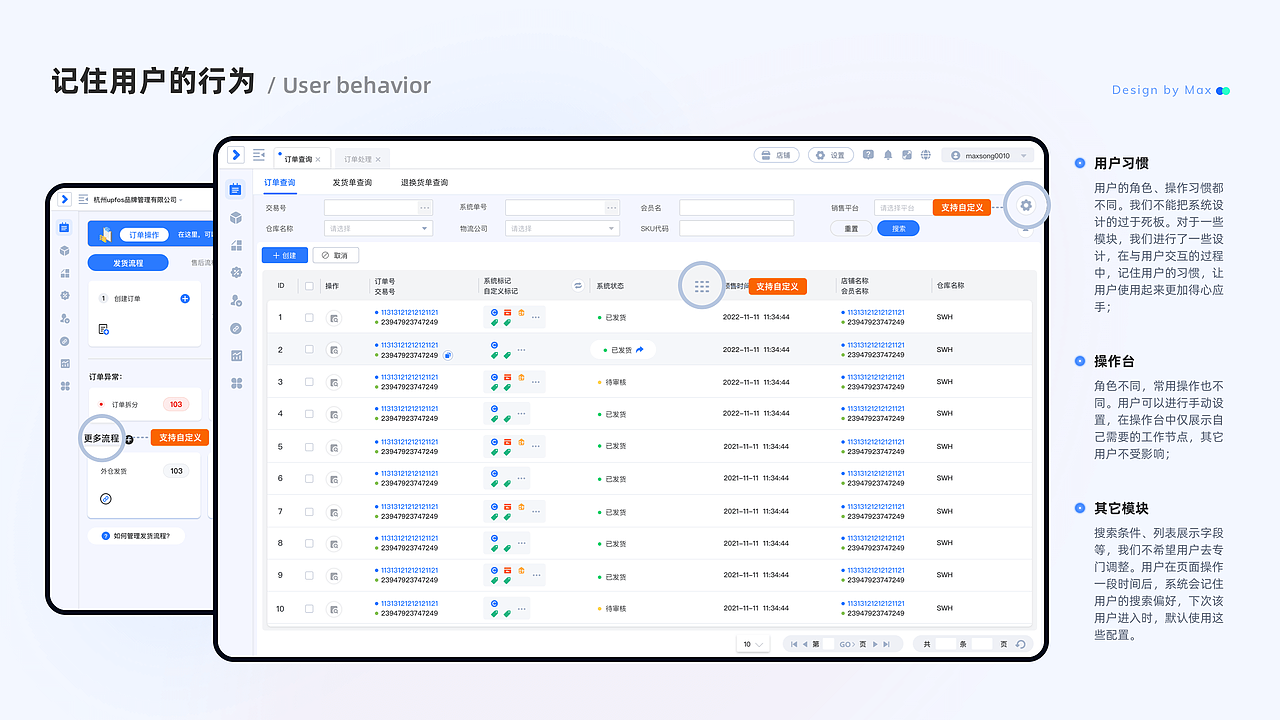Viewport: 1280px width, 720px height.
Task: Check the checkbox for row 9
Action: click(x=309, y=575)
